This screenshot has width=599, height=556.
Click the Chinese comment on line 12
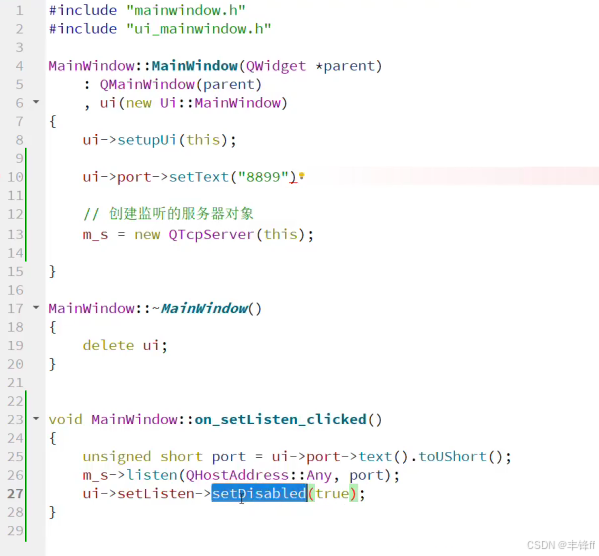(x=168, y=214)
